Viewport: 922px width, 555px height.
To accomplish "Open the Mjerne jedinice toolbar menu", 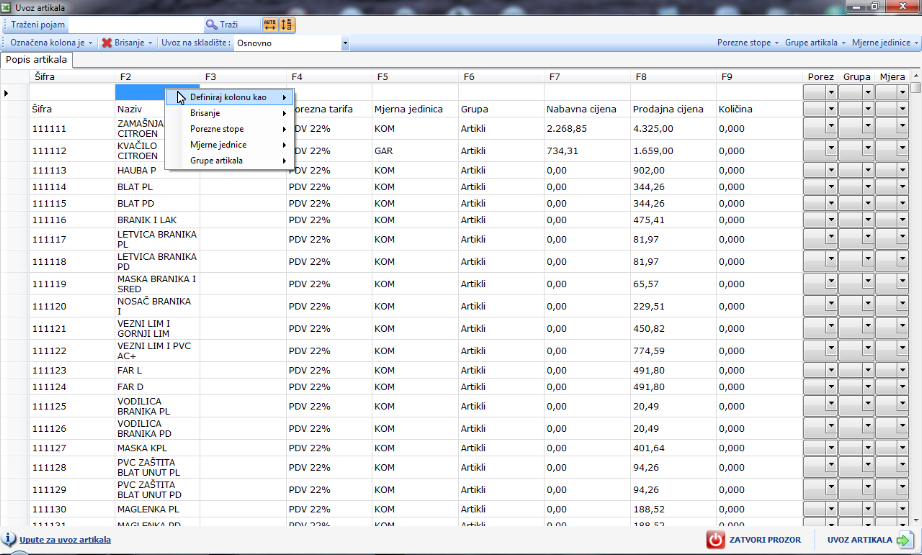I will coord(885,42).
